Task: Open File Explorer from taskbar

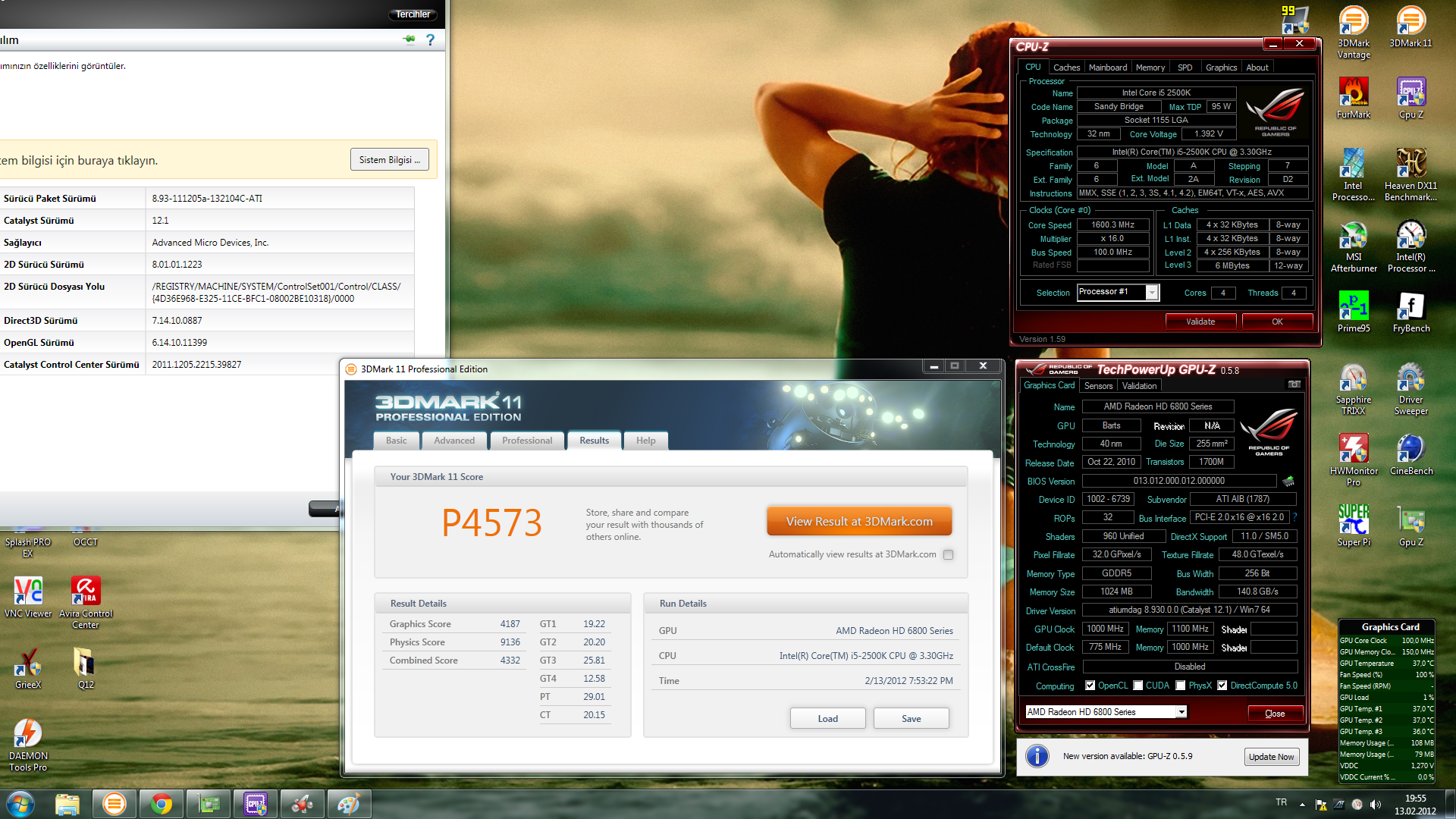Action: click(67, 804)
